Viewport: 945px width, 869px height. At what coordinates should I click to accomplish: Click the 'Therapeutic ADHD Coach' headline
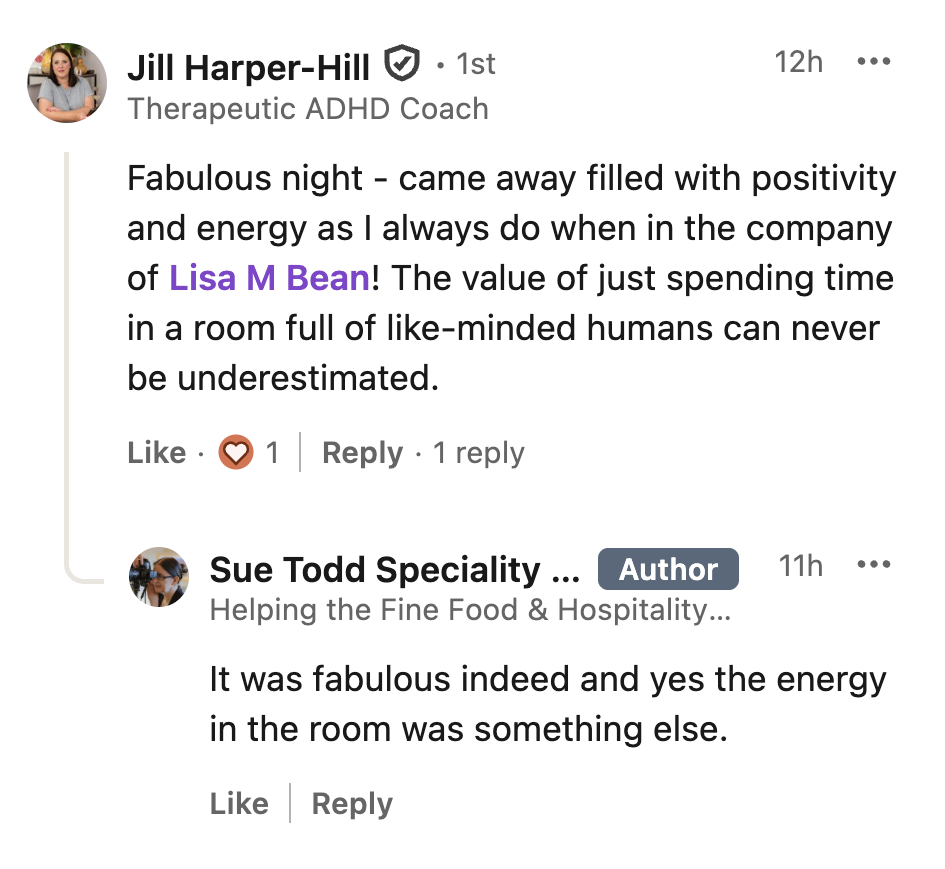click(308, 108)
